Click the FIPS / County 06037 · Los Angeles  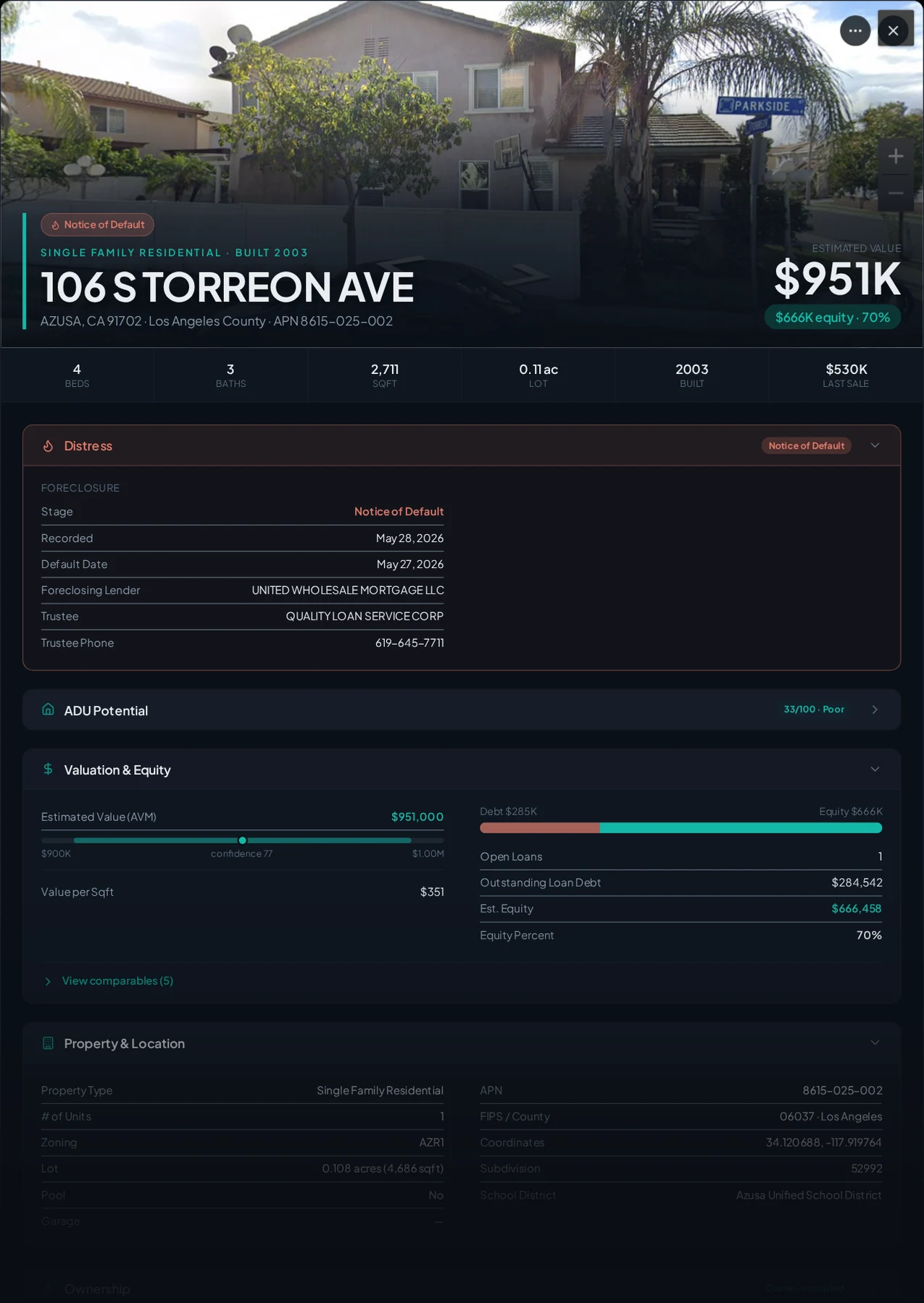tap(831, 1117)
